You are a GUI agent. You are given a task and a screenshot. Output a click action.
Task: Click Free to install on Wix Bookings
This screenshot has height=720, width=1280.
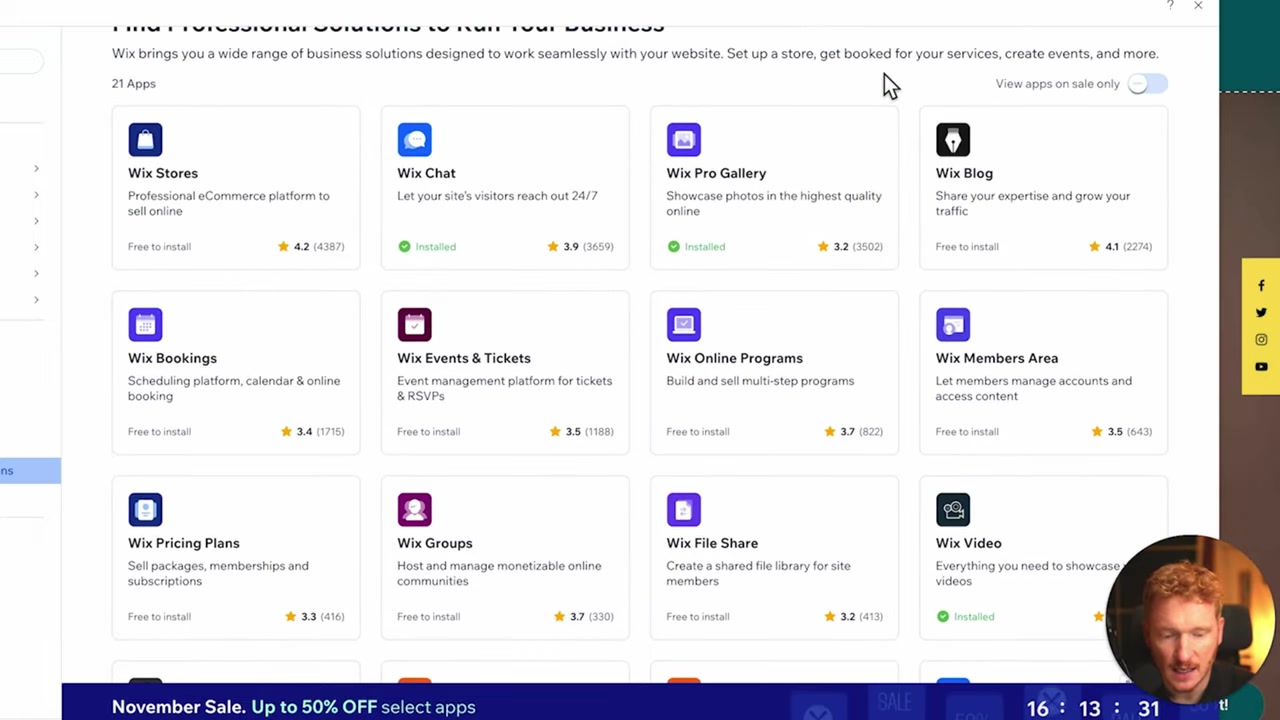pos(159,431)
